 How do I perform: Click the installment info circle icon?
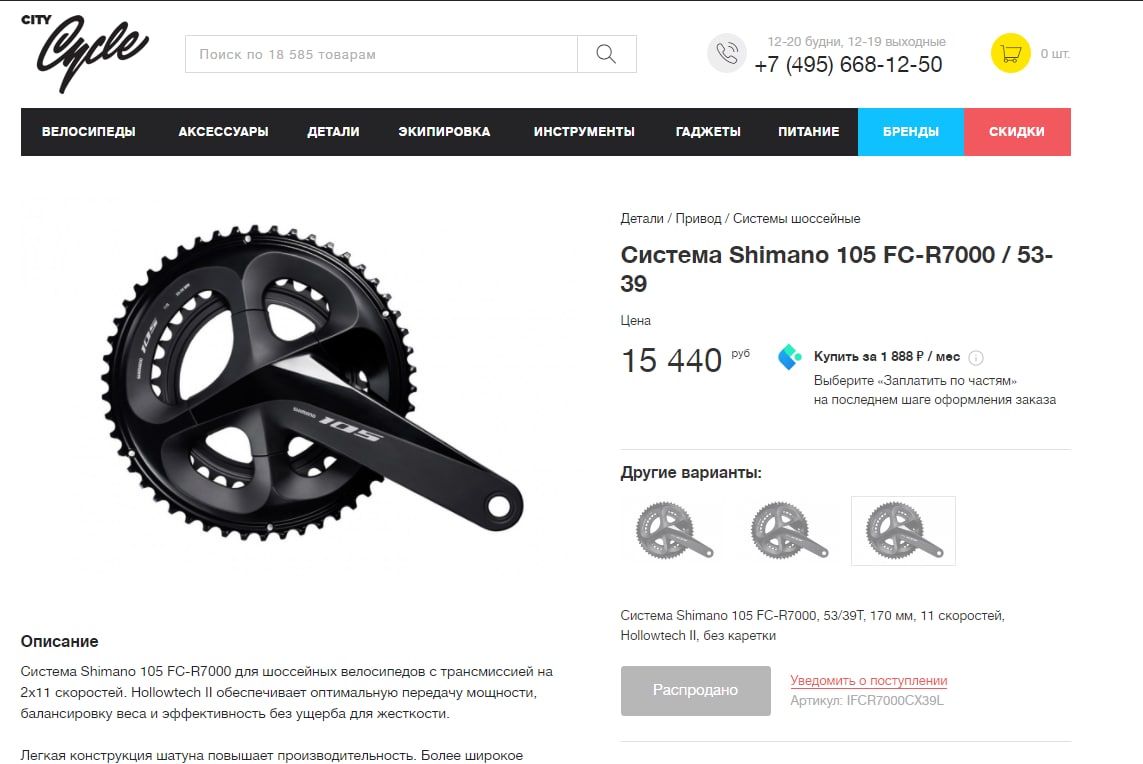pyautogui.click(x=976, y=357)
